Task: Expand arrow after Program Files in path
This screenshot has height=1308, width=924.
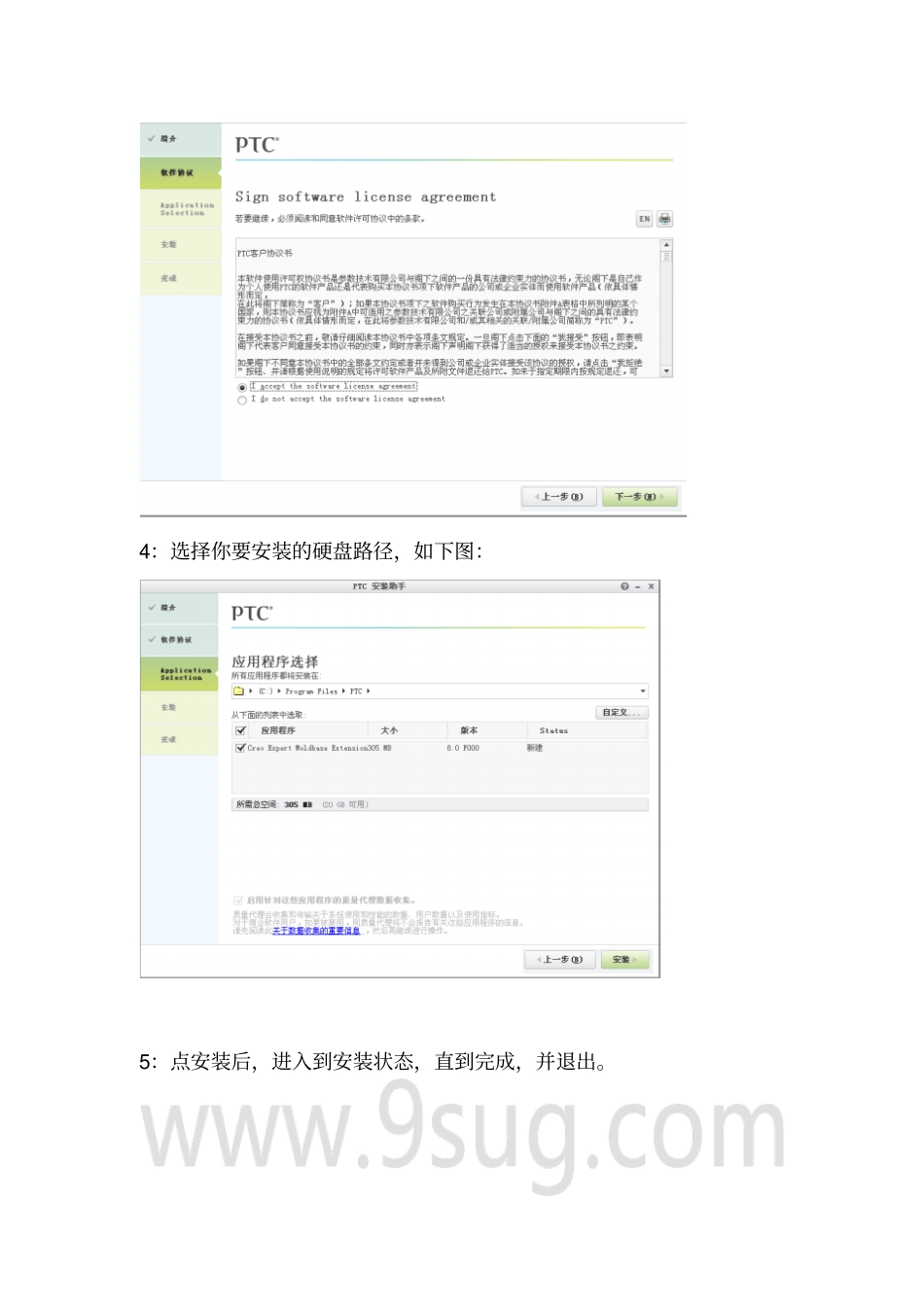Action: 343,691
